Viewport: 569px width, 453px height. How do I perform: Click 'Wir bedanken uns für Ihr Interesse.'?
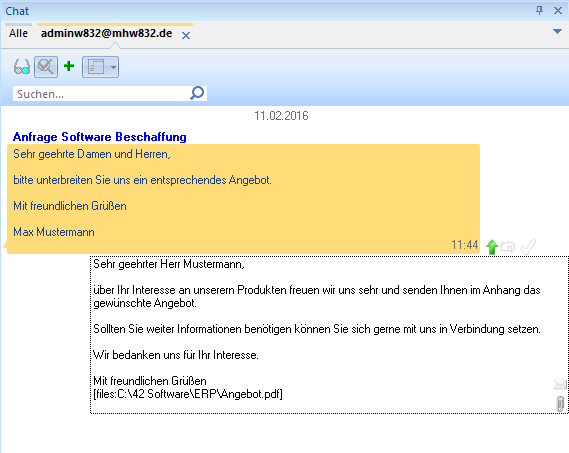click(x=176, y=355)
